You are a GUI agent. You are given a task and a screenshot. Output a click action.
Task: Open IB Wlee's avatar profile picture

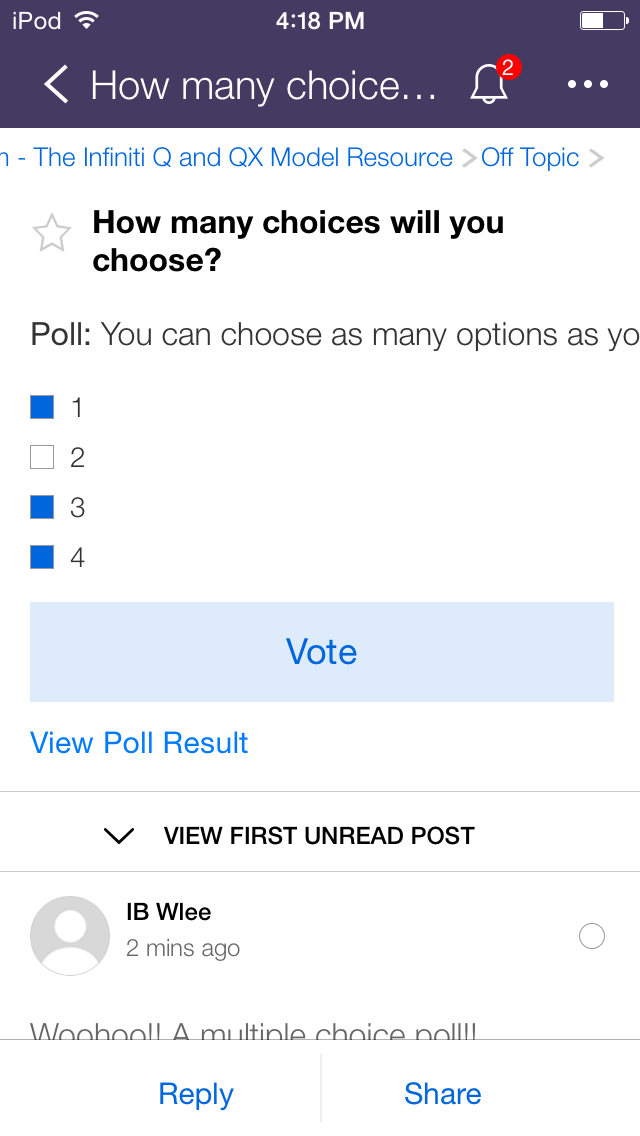(70, 935)
